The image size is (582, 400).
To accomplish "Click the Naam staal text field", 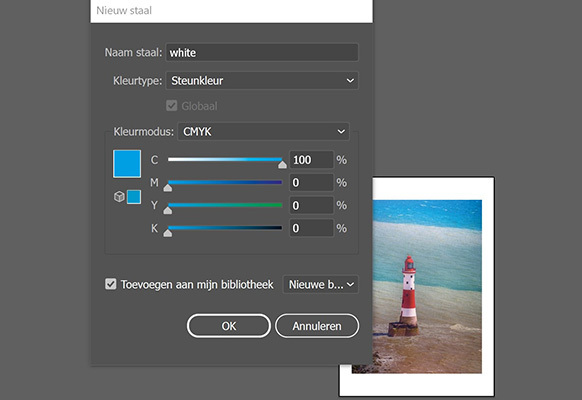I will [262, 52].
